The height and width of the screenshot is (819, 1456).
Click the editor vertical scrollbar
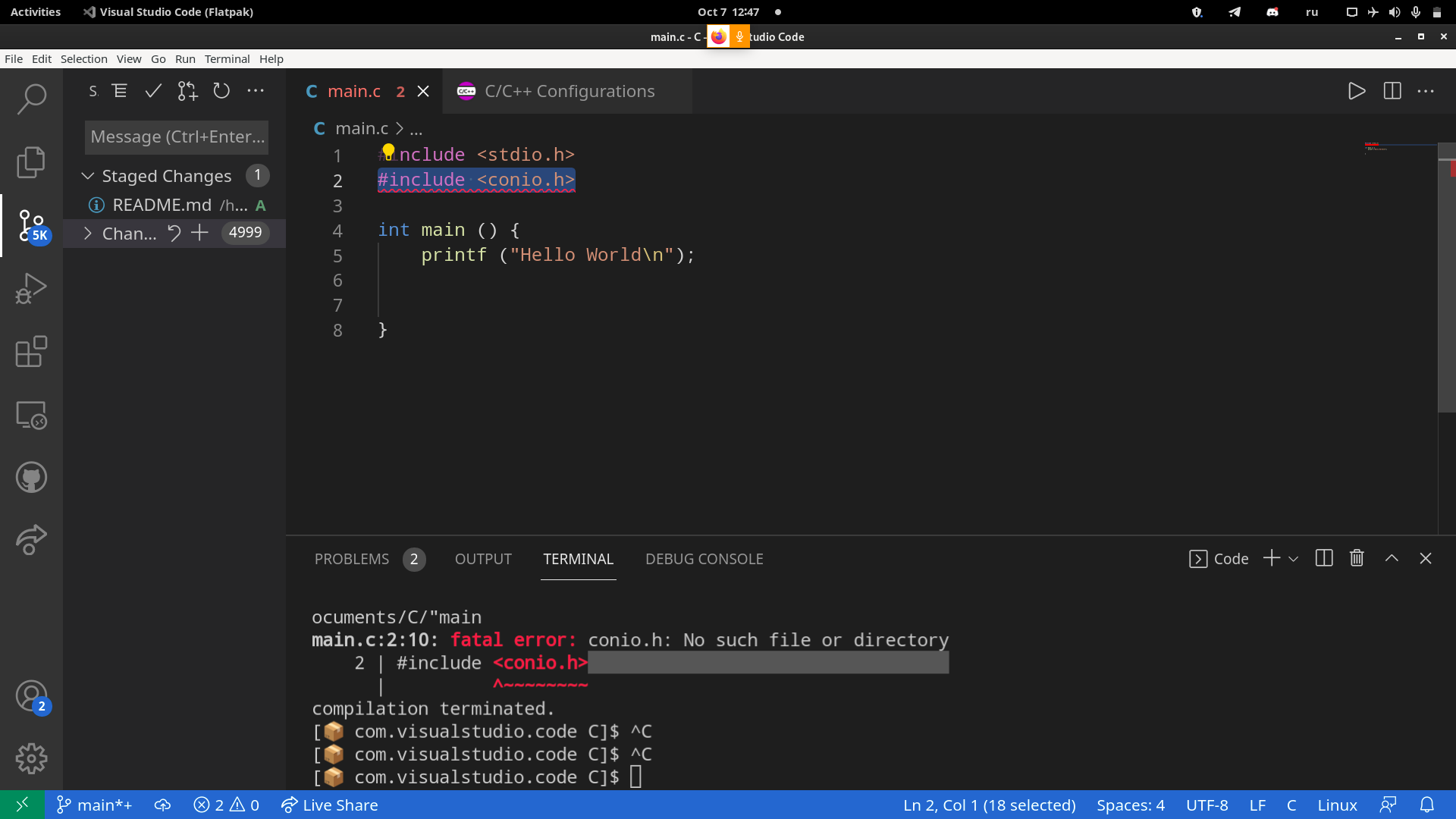1447,278
